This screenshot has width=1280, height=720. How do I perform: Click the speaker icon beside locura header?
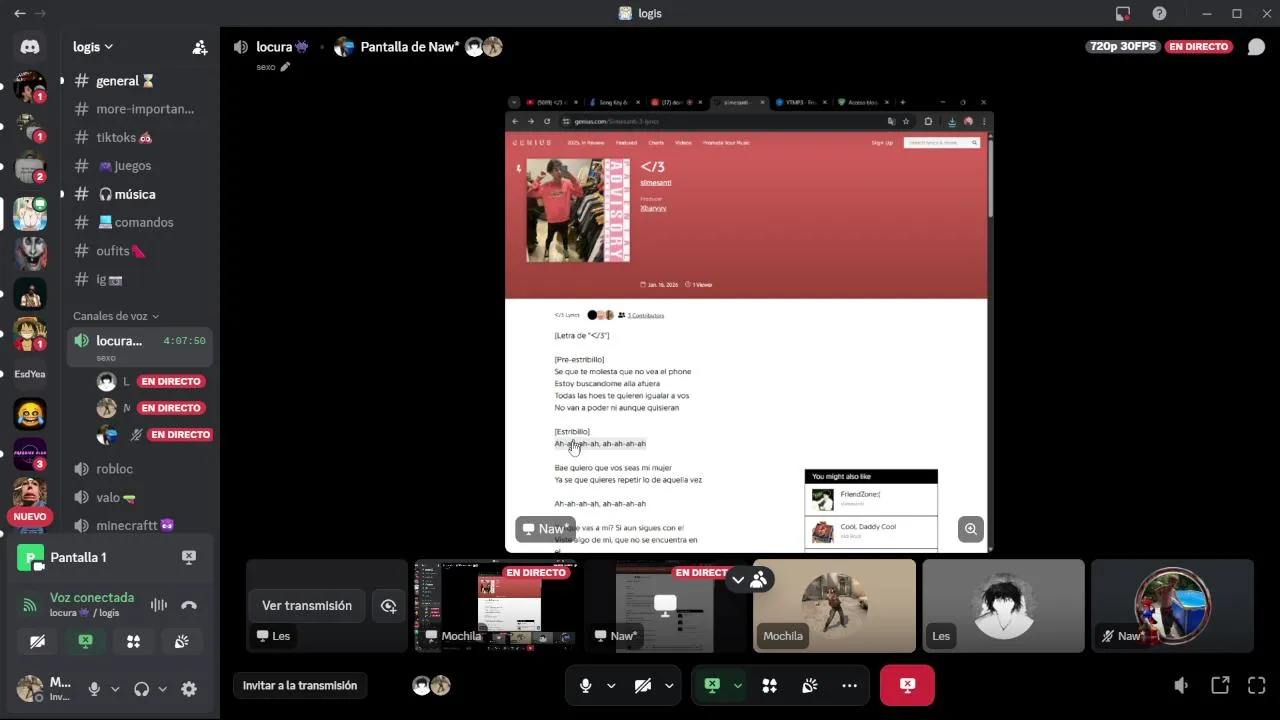(240, 47)
